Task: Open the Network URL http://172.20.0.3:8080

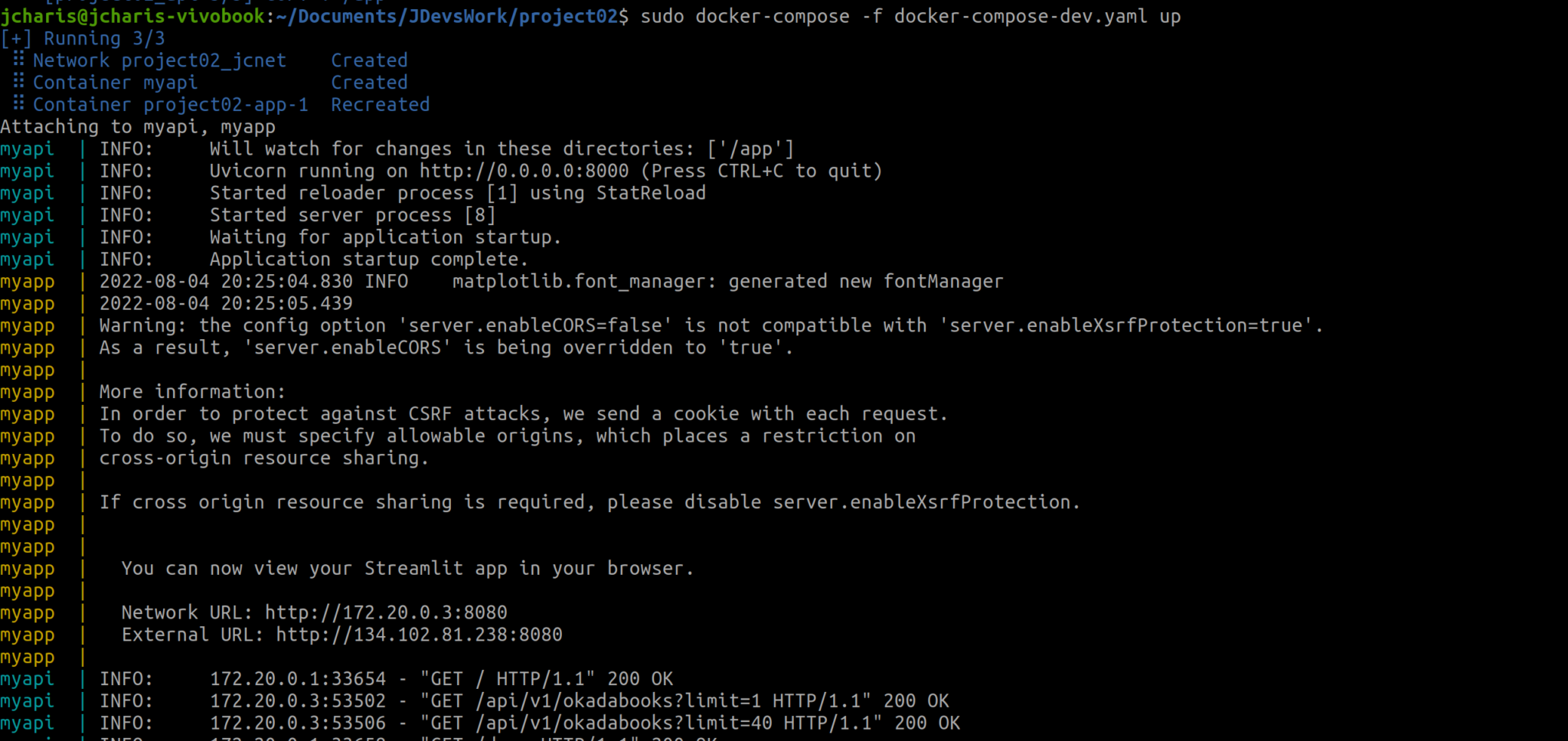Action: (386, 612)
